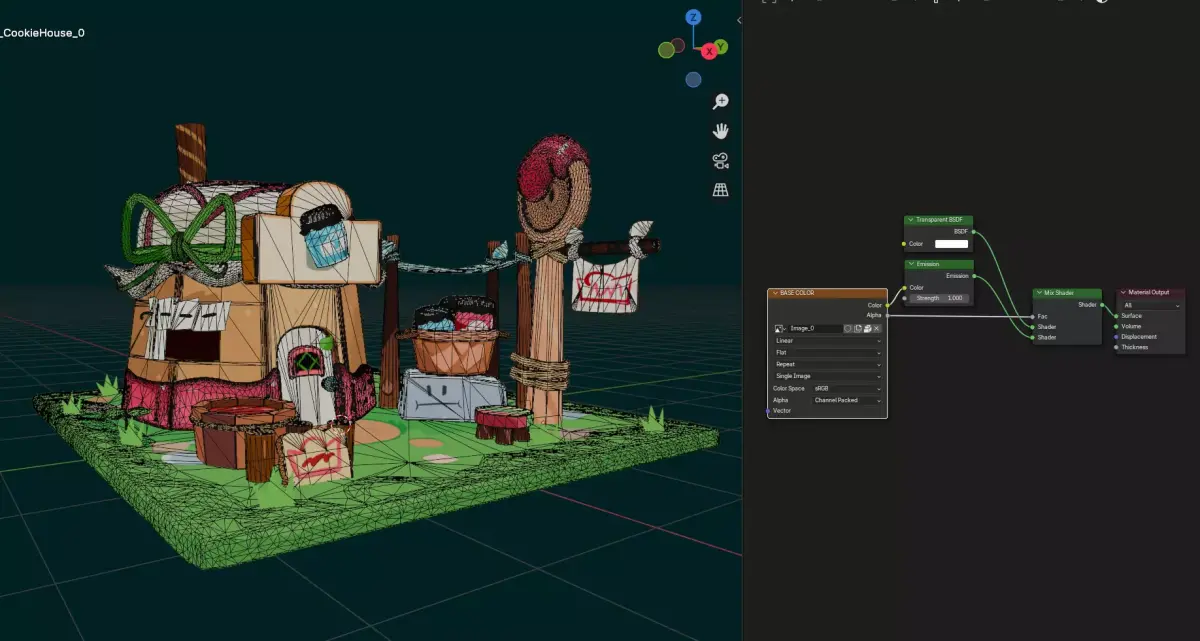Click the new image copy icon

858,328
